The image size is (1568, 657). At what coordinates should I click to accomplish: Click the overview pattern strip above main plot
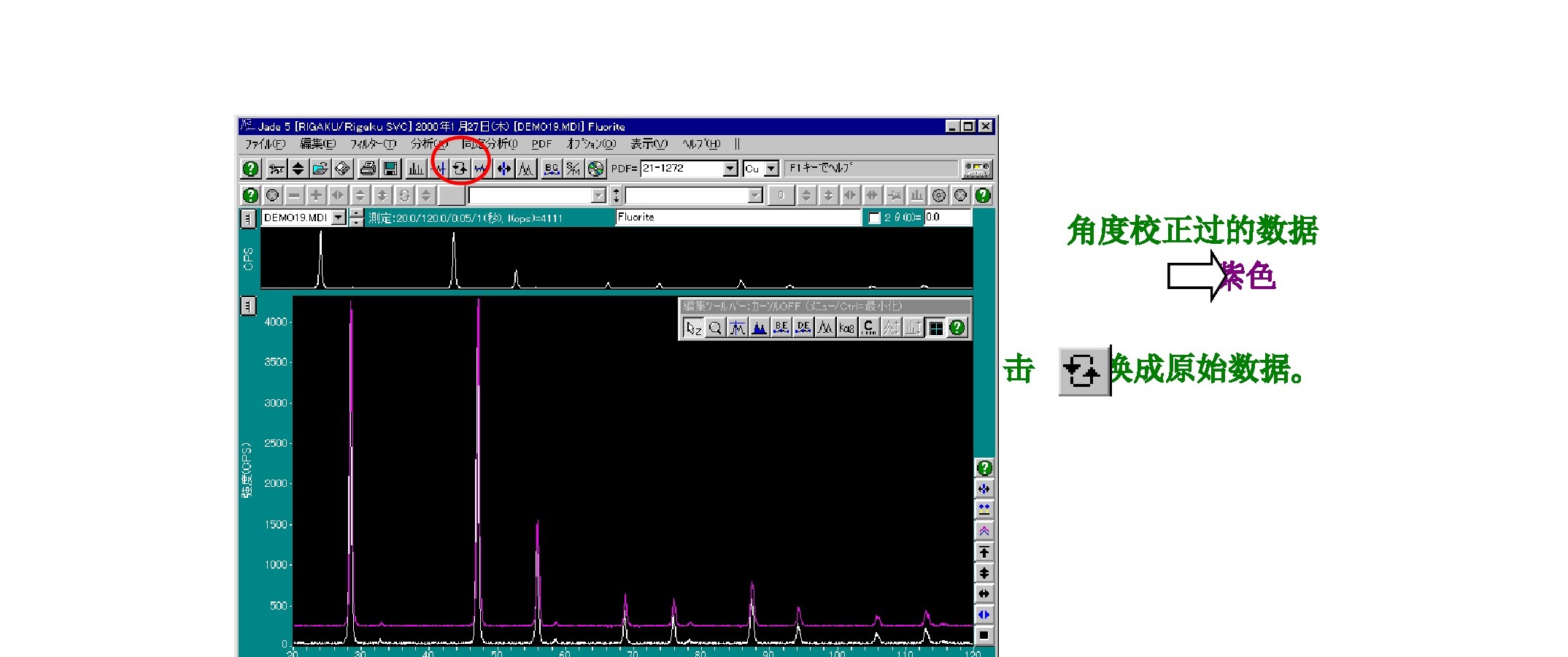[617, 259]
